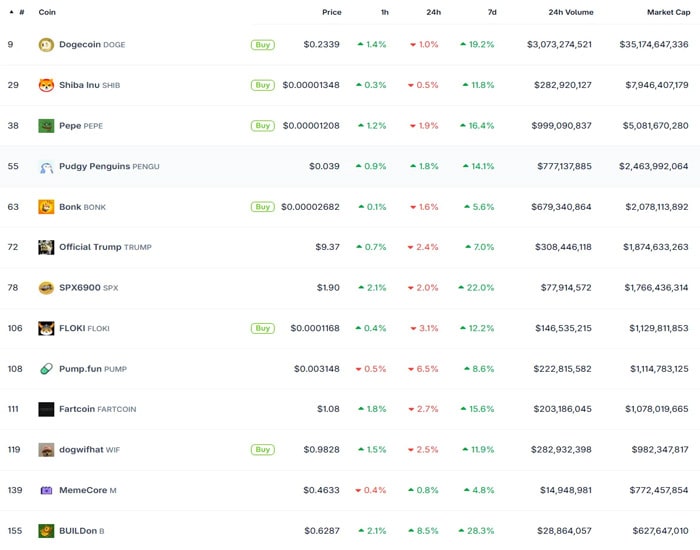700x550 pixels.
Task: Click the Bonk coin icon
Action: click(46, 207)
